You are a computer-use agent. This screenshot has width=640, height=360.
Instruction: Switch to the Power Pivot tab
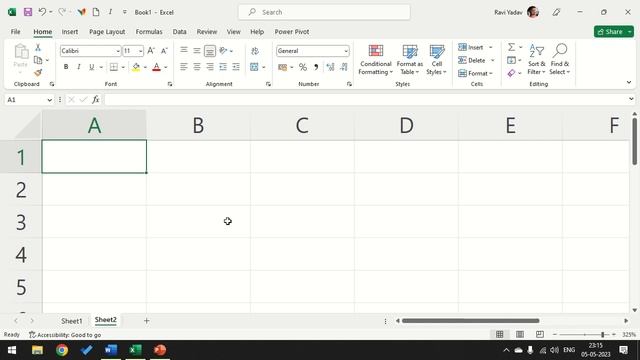coord(291,31)
